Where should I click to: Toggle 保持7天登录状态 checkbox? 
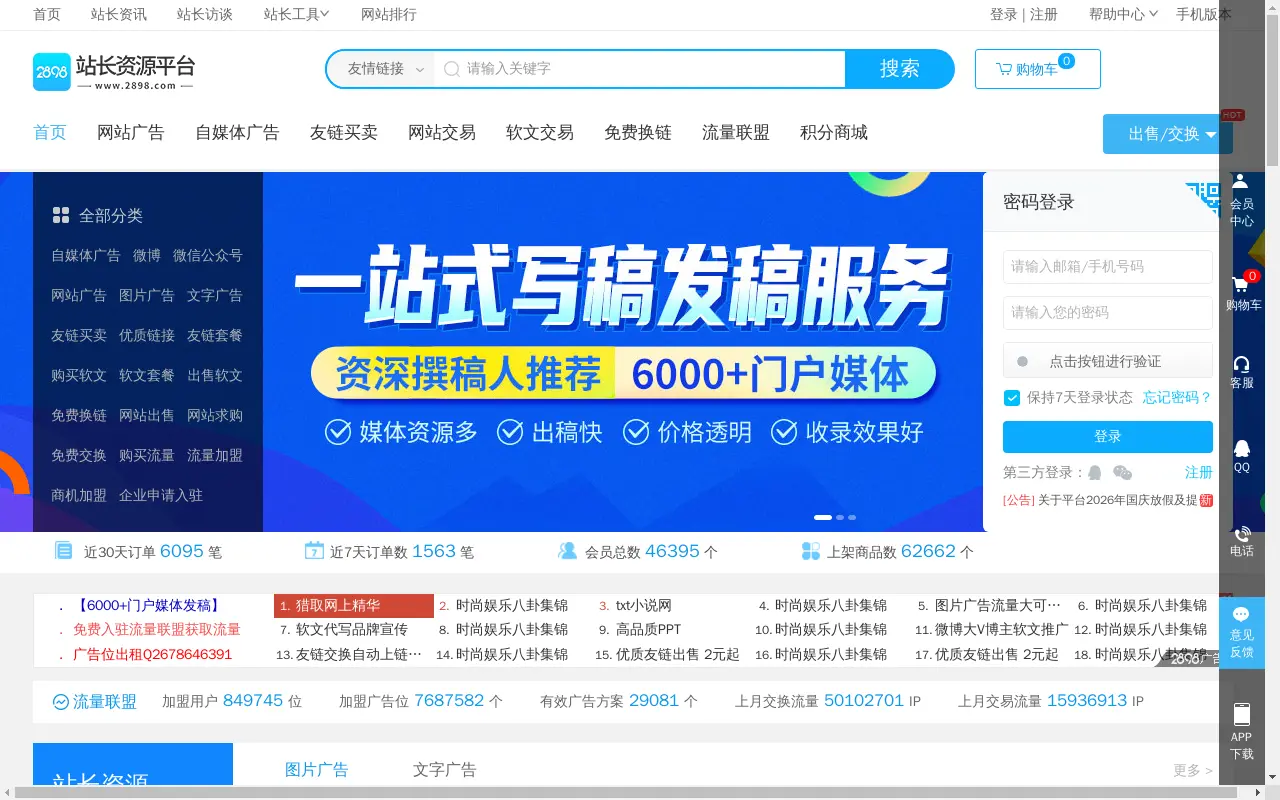pos(1012,398)
